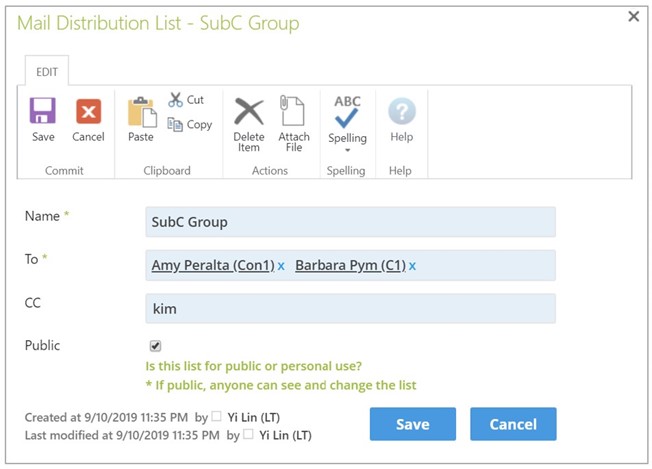Select the Copy icon in Clipboard group
Viewport: 652px width, 469px height.
[x=175, y=124]
